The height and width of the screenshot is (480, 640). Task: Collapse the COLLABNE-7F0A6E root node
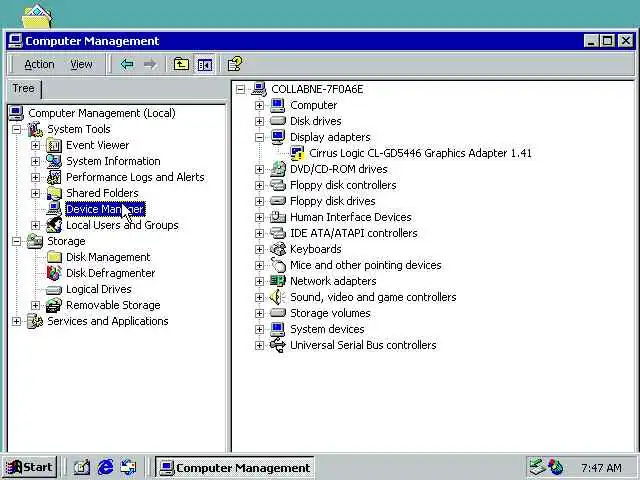(240, 89)
